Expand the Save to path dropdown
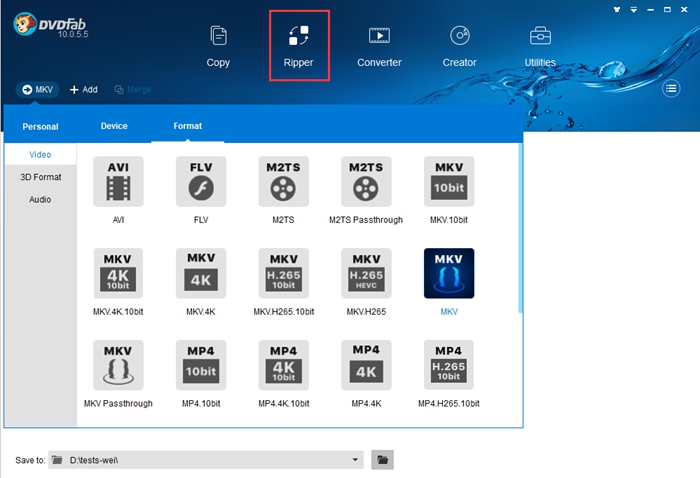The height and width of the screenshot is (478, 700). coord(356,459)
